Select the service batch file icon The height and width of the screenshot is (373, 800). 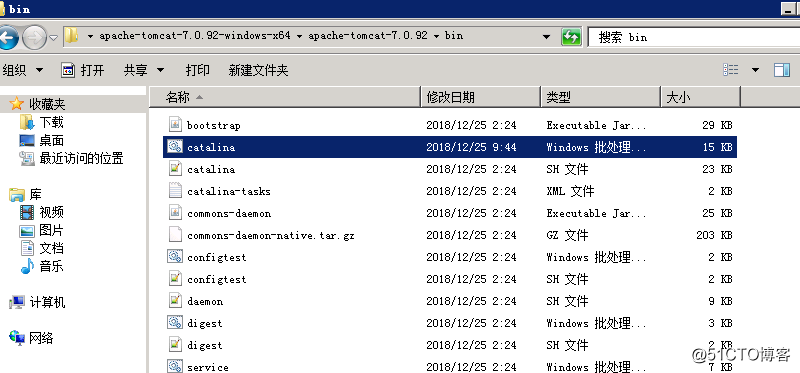tap(175, 366)
